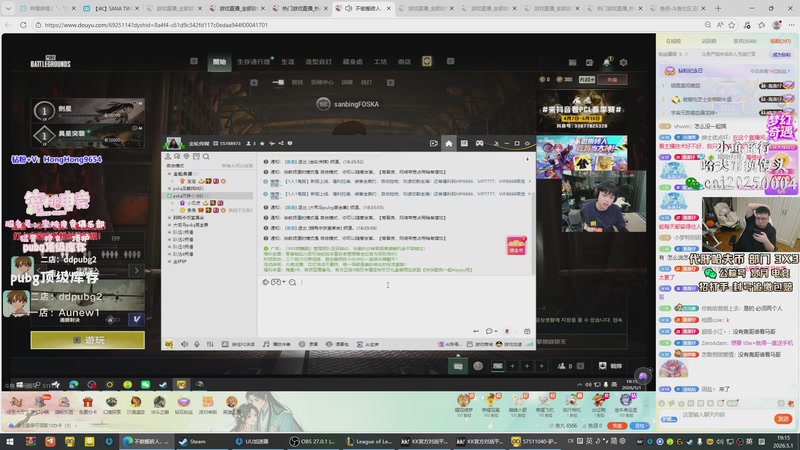Click the AI voice changer icon
Image resolution: width=800 pixels, height=450 pixels.
coord(360,344)
